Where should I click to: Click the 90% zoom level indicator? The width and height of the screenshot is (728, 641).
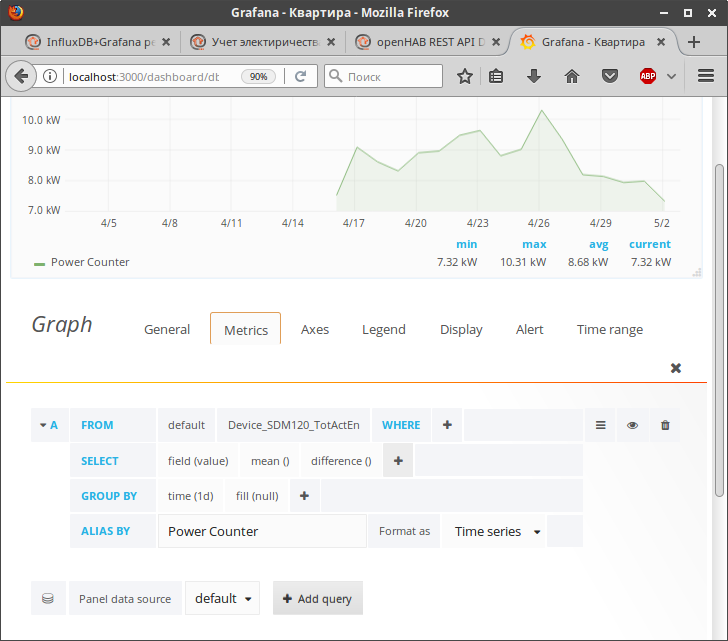click(x=258, y=77)
